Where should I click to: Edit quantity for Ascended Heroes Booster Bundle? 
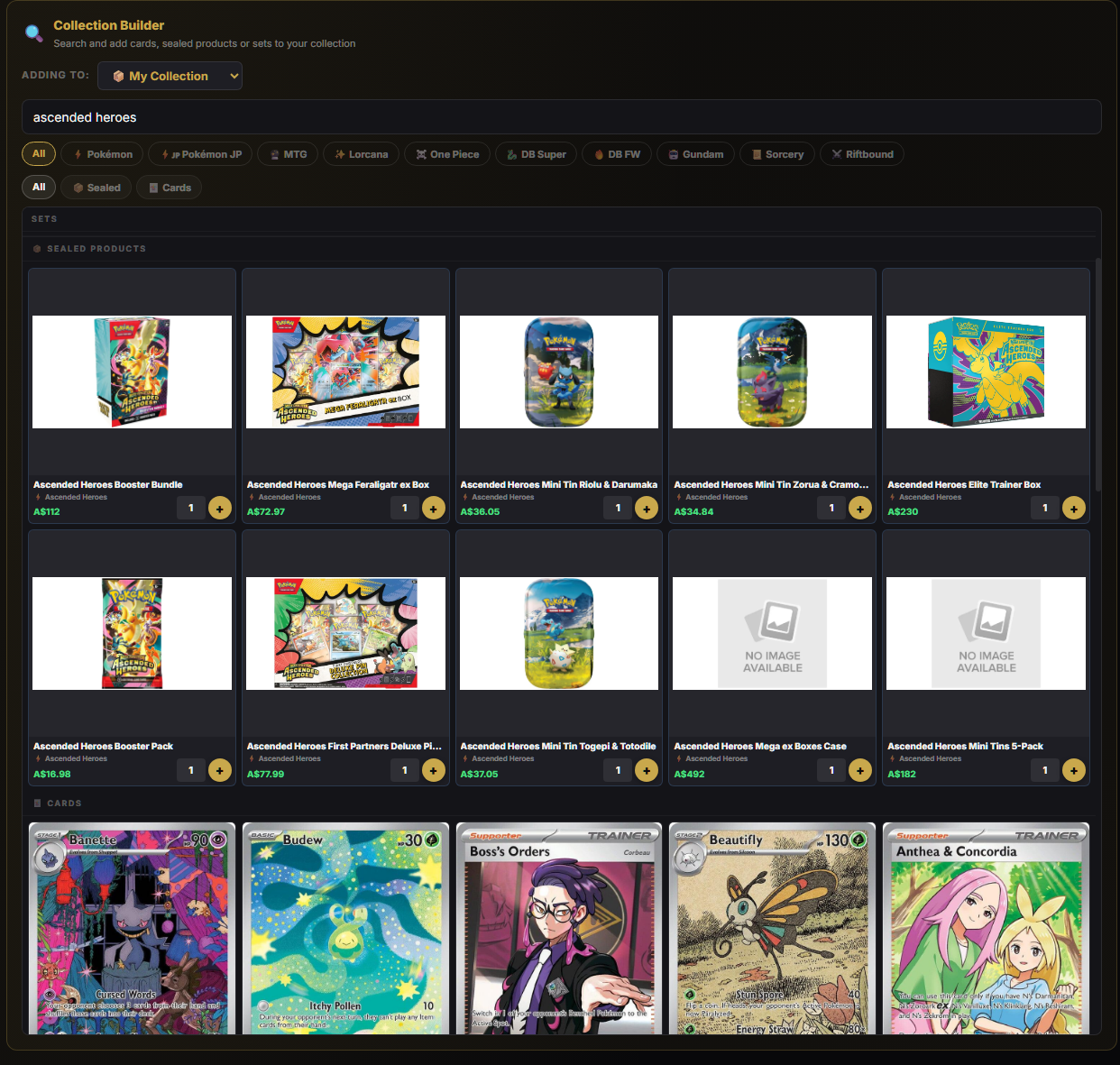191,508
